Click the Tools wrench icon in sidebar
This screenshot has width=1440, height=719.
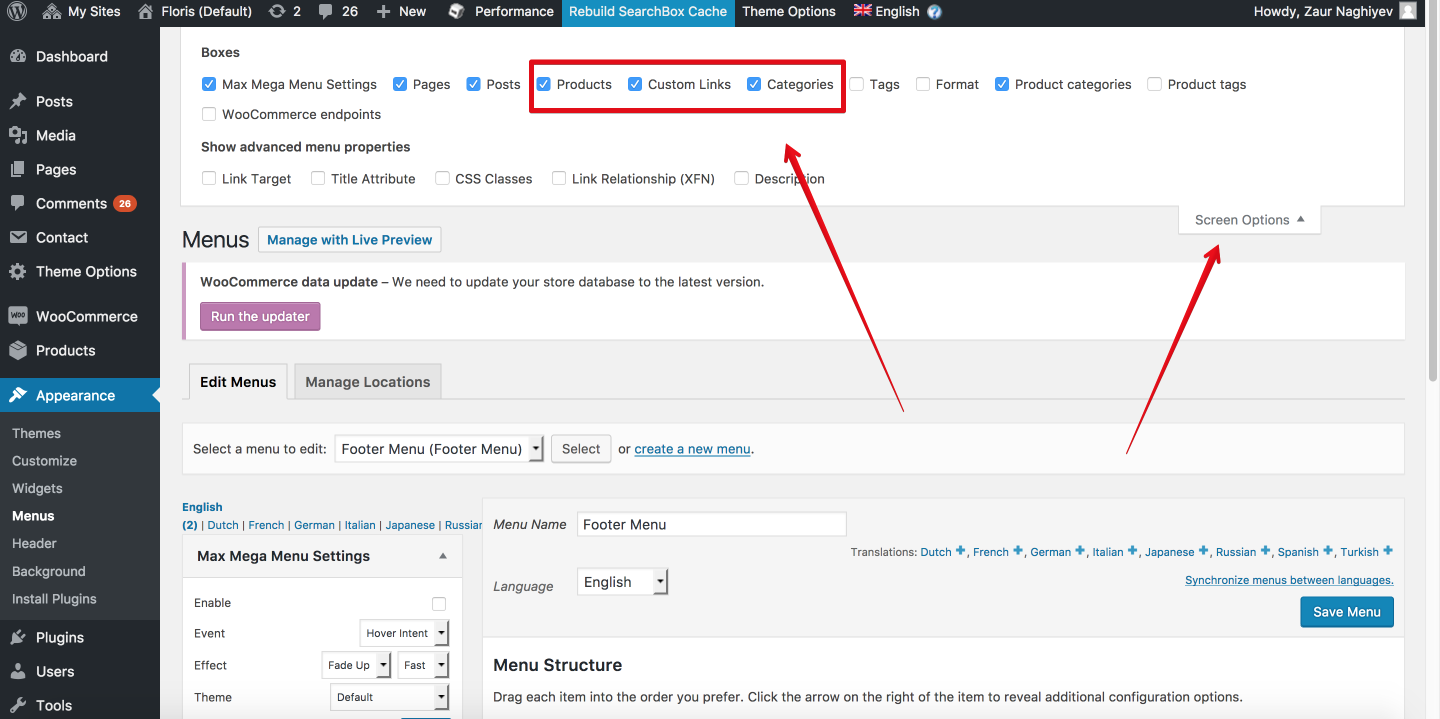click(x=18, y=705)
